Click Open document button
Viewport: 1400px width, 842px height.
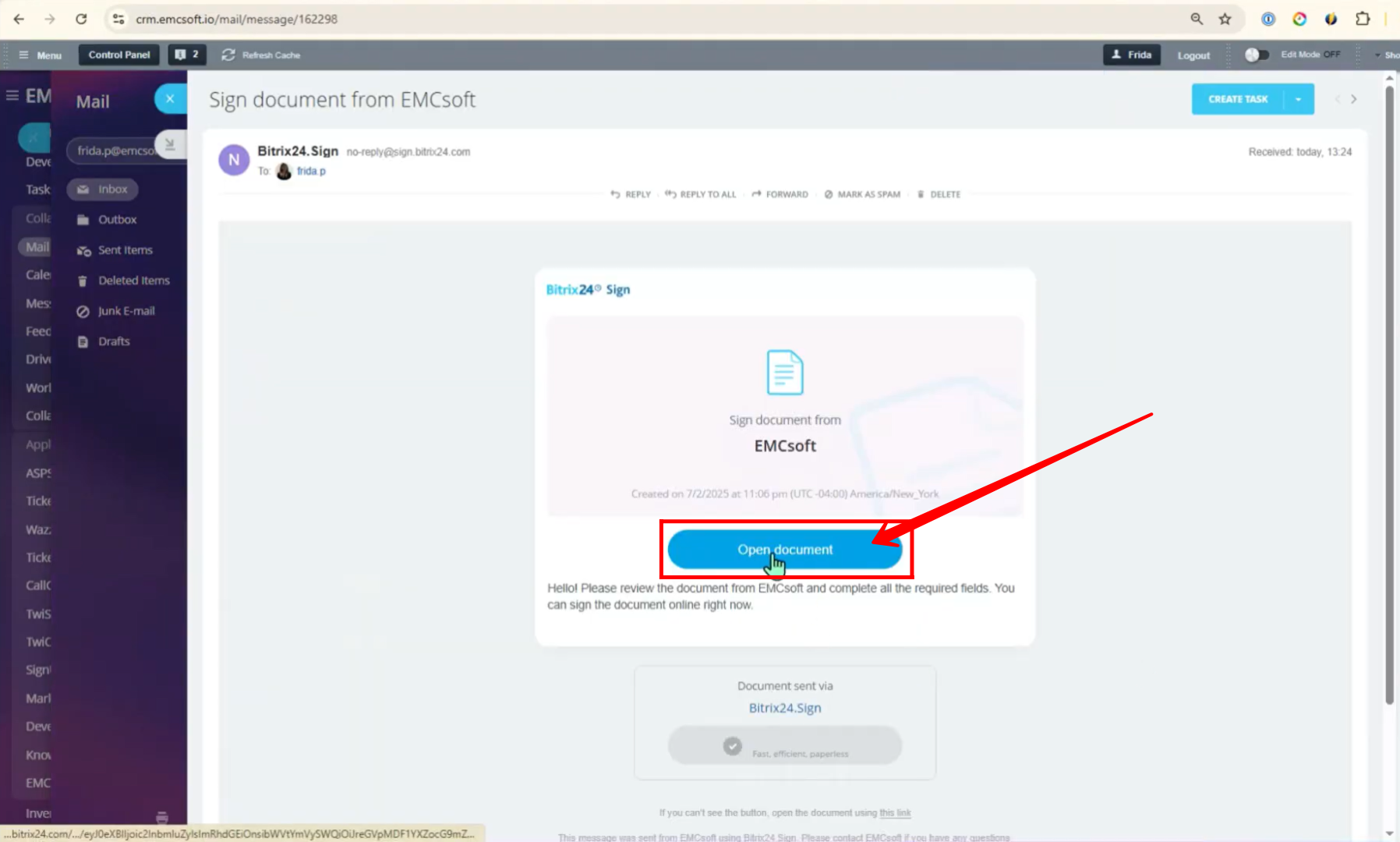(785, 550)
